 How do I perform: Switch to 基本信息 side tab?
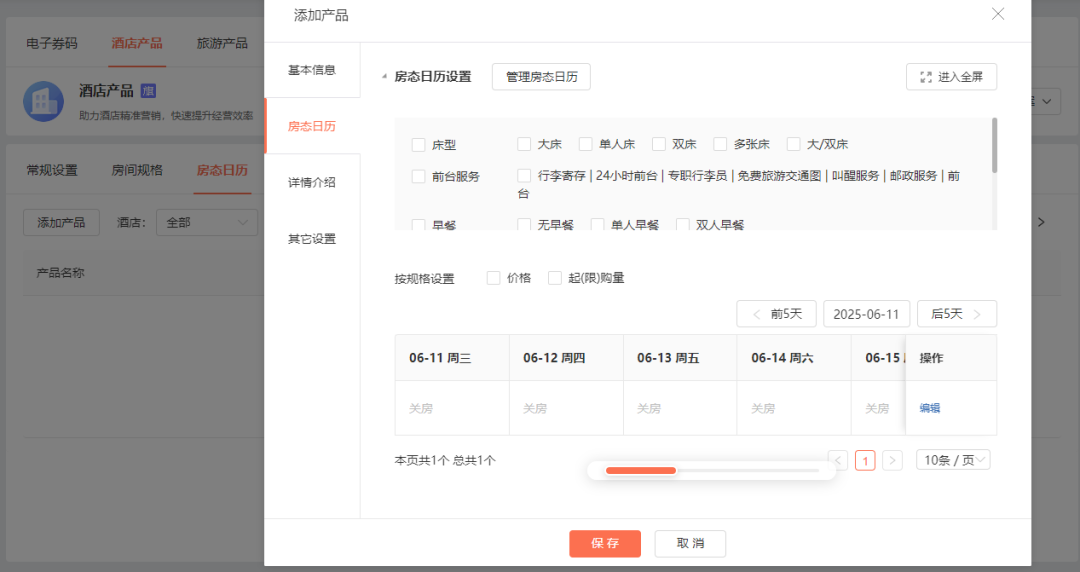[312, 70]
